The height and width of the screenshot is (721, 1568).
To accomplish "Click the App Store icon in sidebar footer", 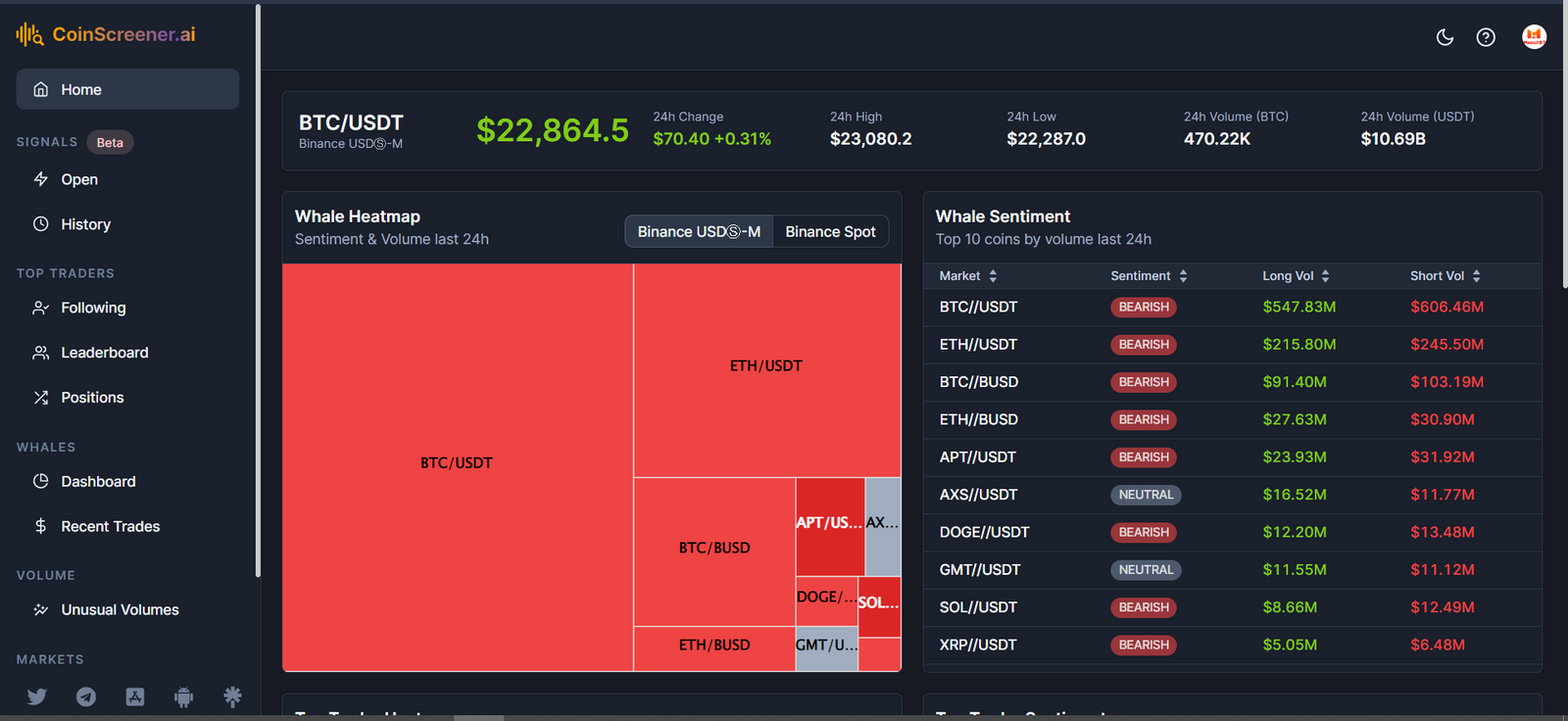I will click(x=135, y=697).
